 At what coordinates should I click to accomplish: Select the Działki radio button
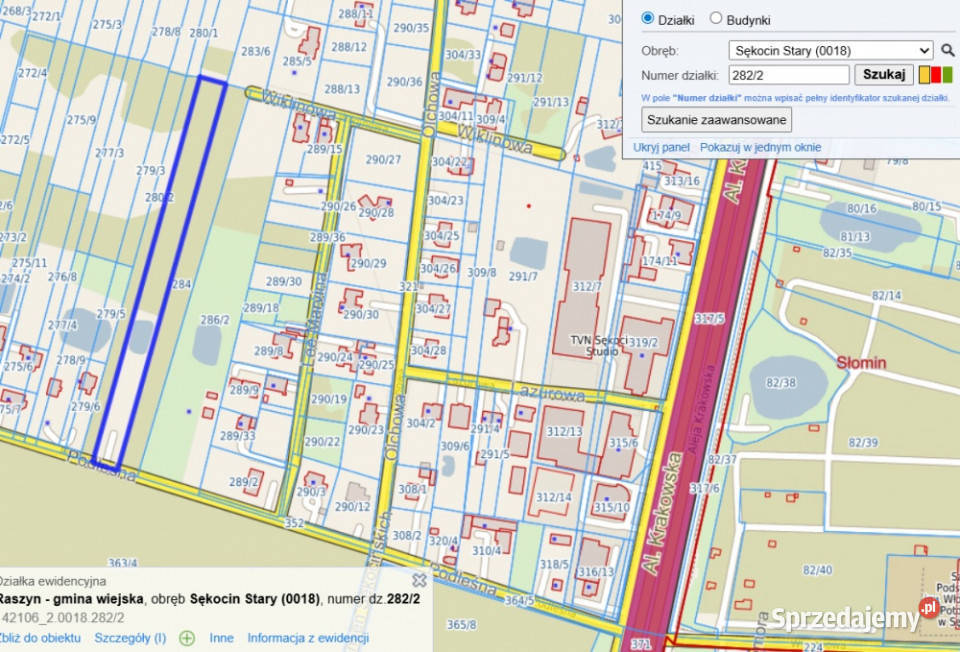pos(648,19)
